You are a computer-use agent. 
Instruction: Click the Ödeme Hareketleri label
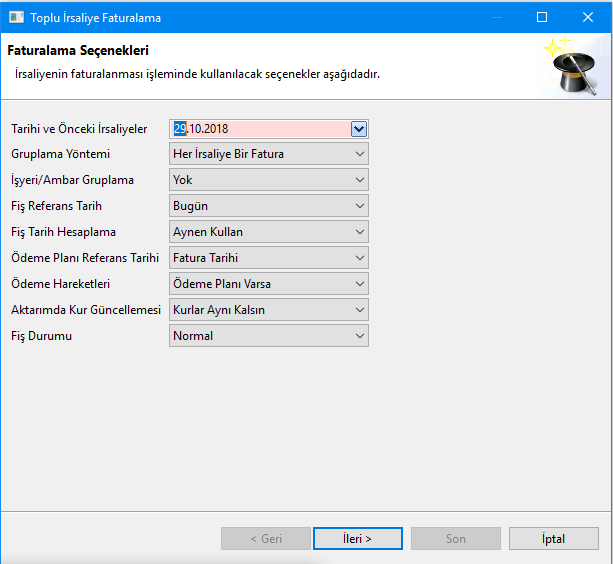point(61,284)
